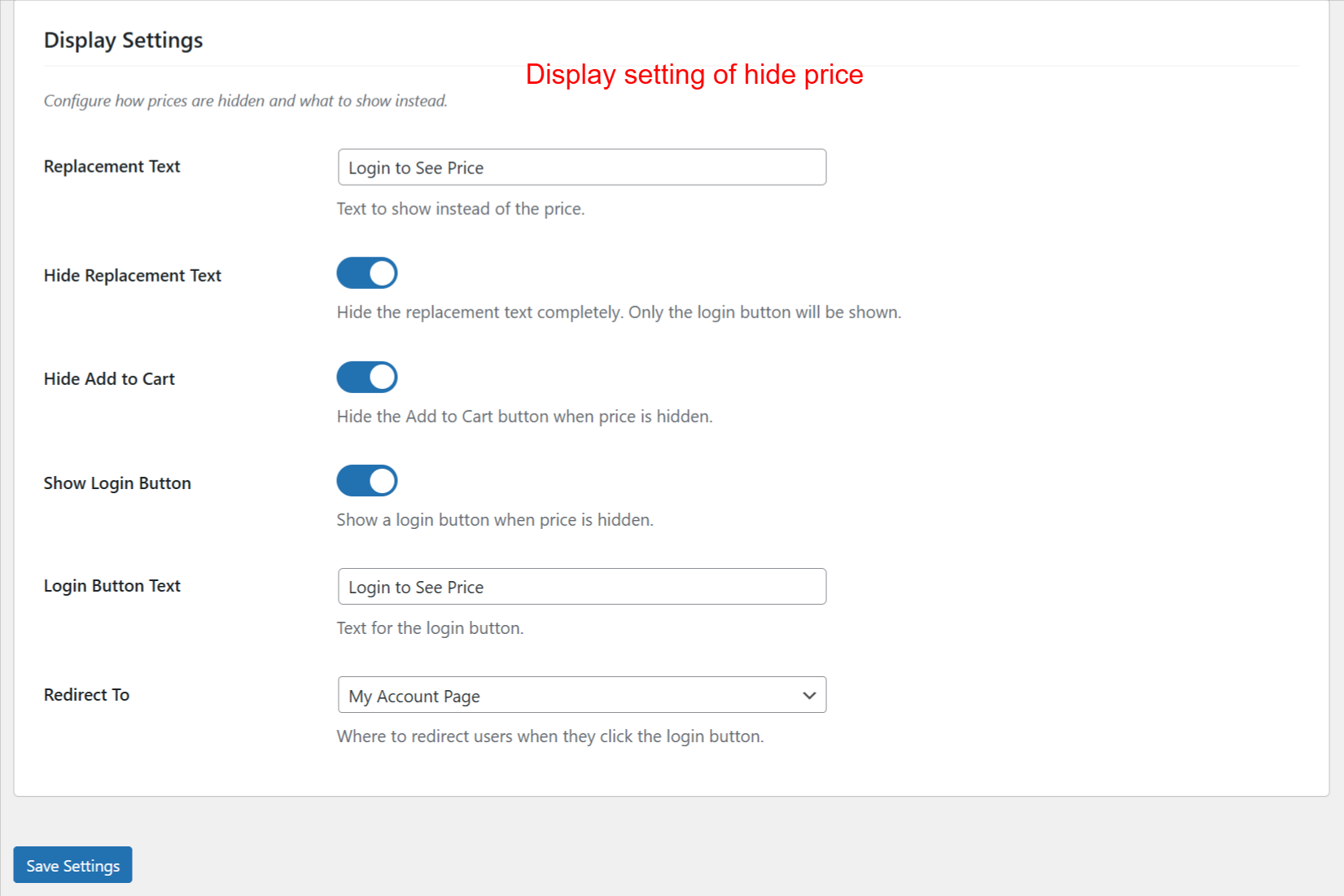The height and width of the screenshot is (896, 1344).
Task: Disable the Hide Replacement Text toggle
Action: click(x=366, y=273)
